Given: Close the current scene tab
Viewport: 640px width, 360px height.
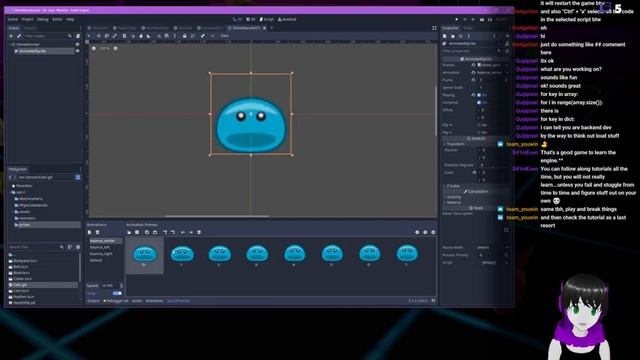Looking at the screenshot, I should (x=264, y=28).
